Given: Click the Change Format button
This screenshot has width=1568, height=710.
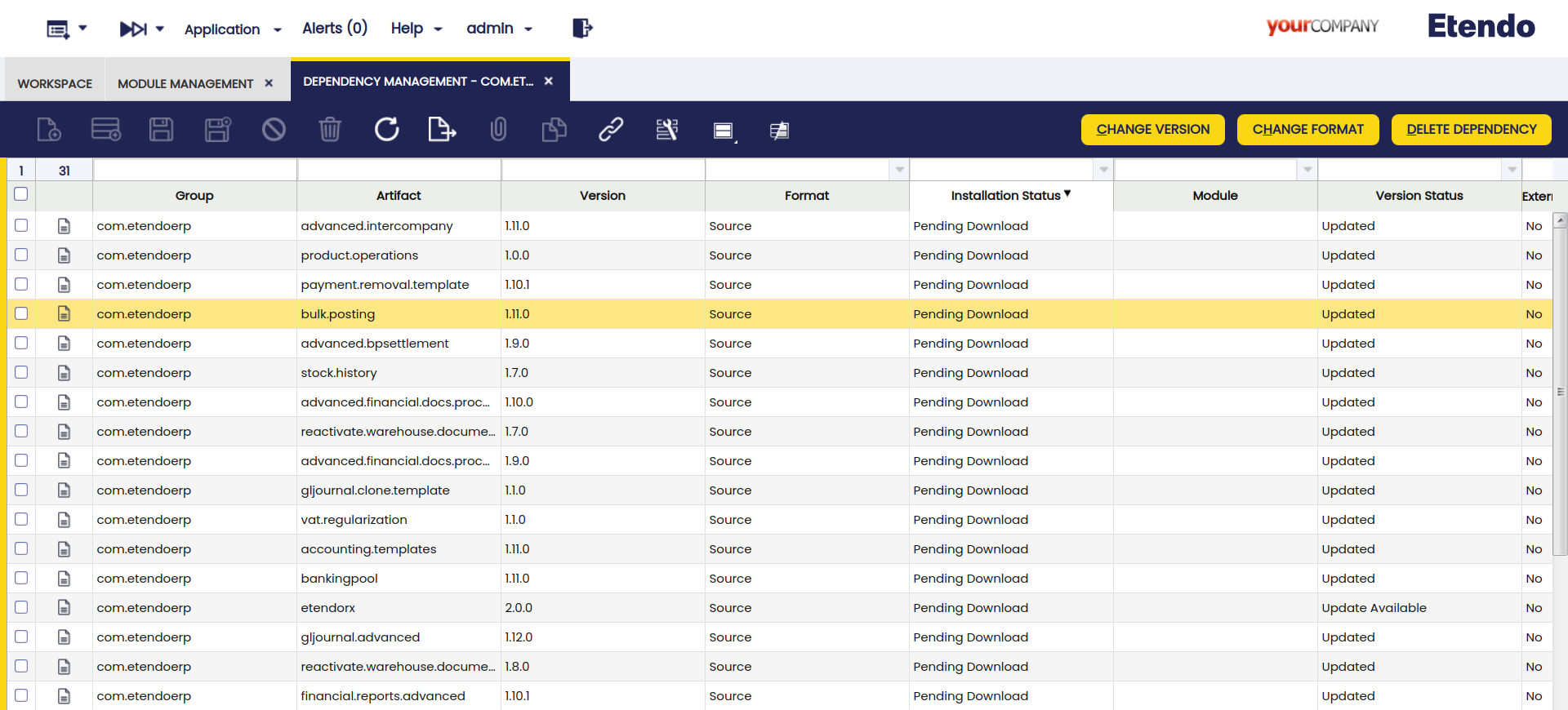Looking at the screenshot, I should [1308, 130].
